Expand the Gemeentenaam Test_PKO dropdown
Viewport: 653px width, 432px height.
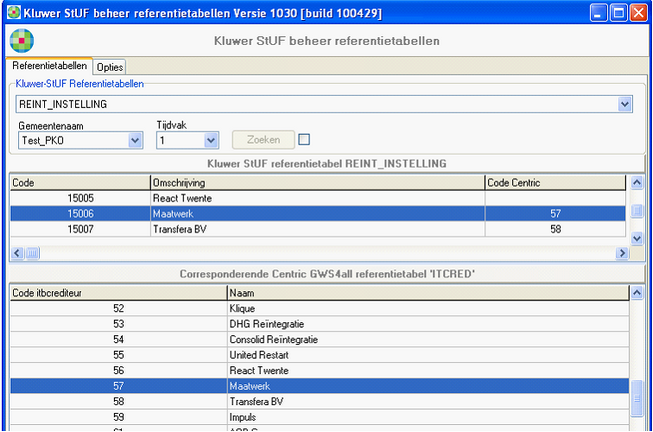coord(135,140)
